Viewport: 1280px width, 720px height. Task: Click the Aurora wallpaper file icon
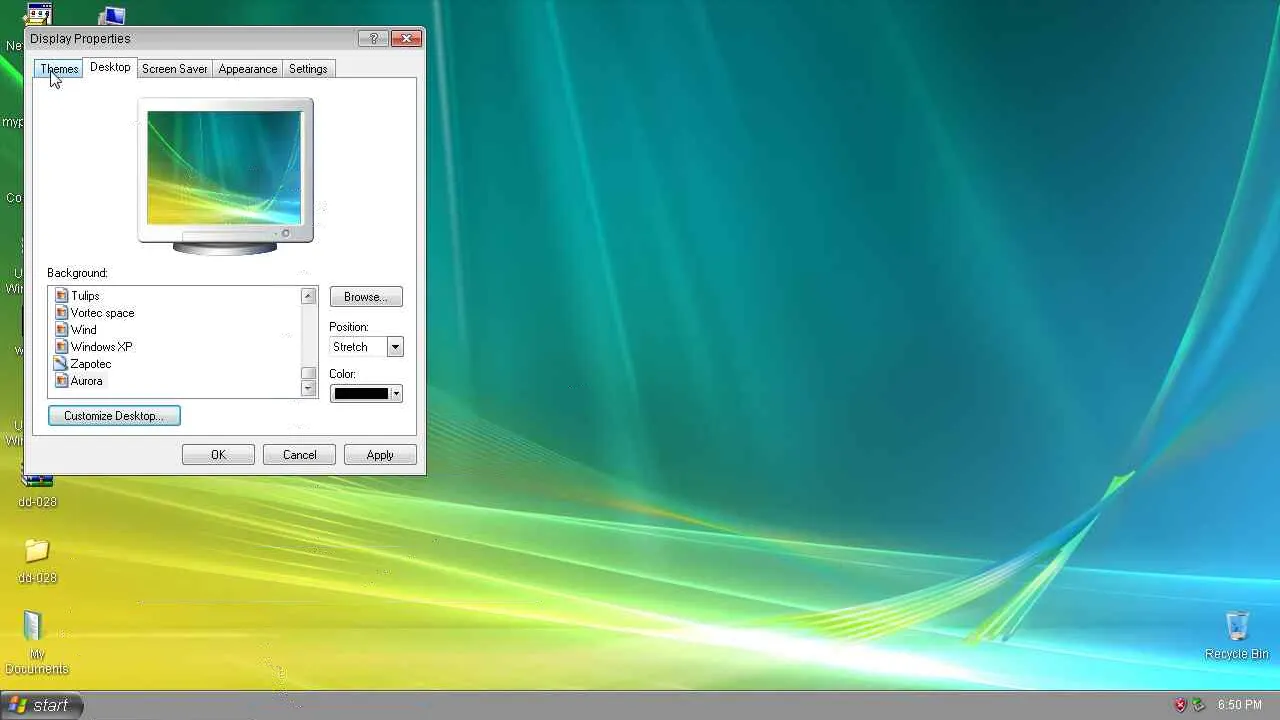click(x=62, y=381)
